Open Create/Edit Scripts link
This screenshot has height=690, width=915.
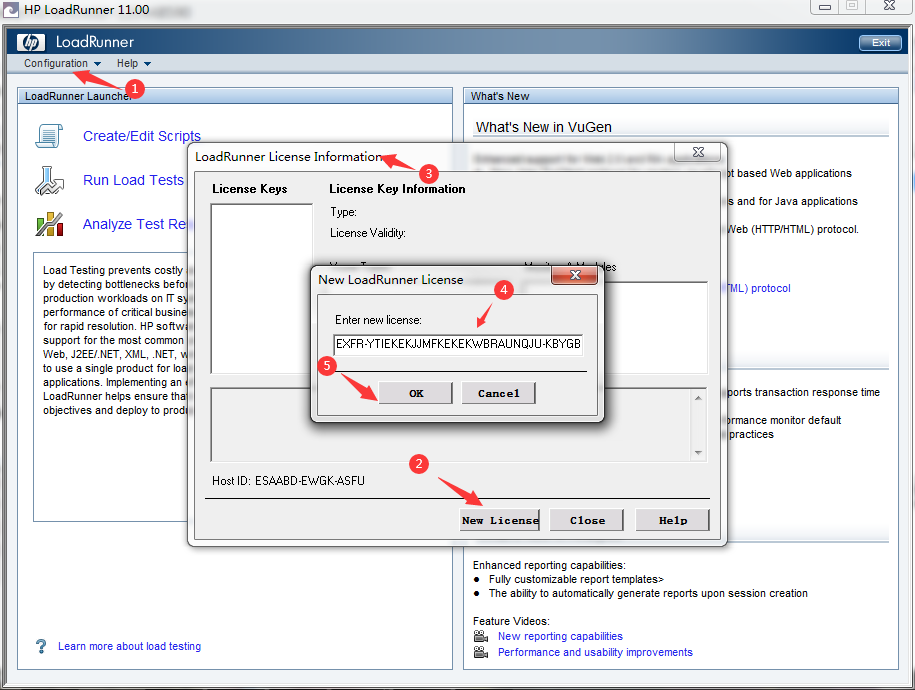tap(142, 136)
